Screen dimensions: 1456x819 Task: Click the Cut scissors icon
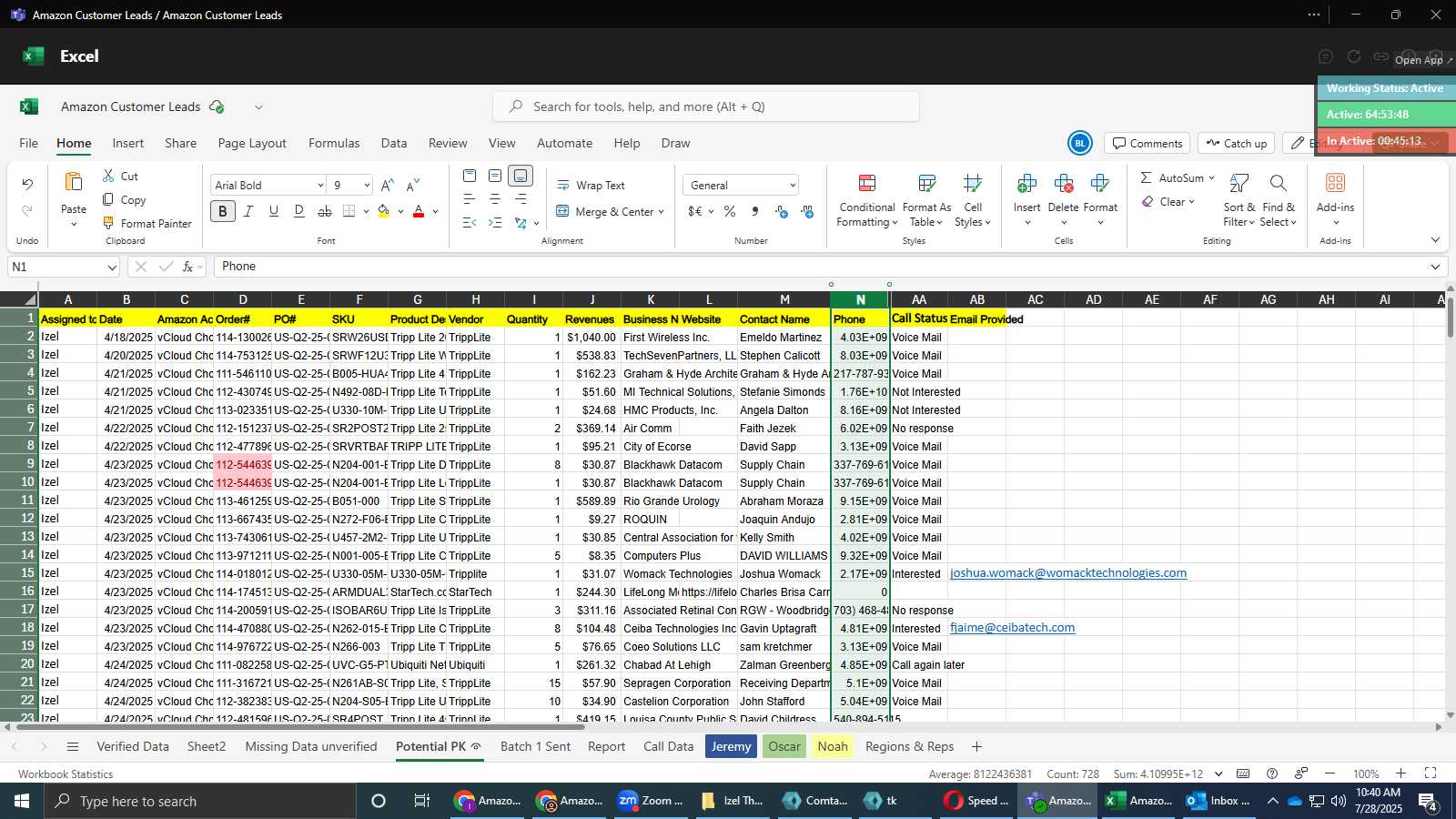pos(108,176)
